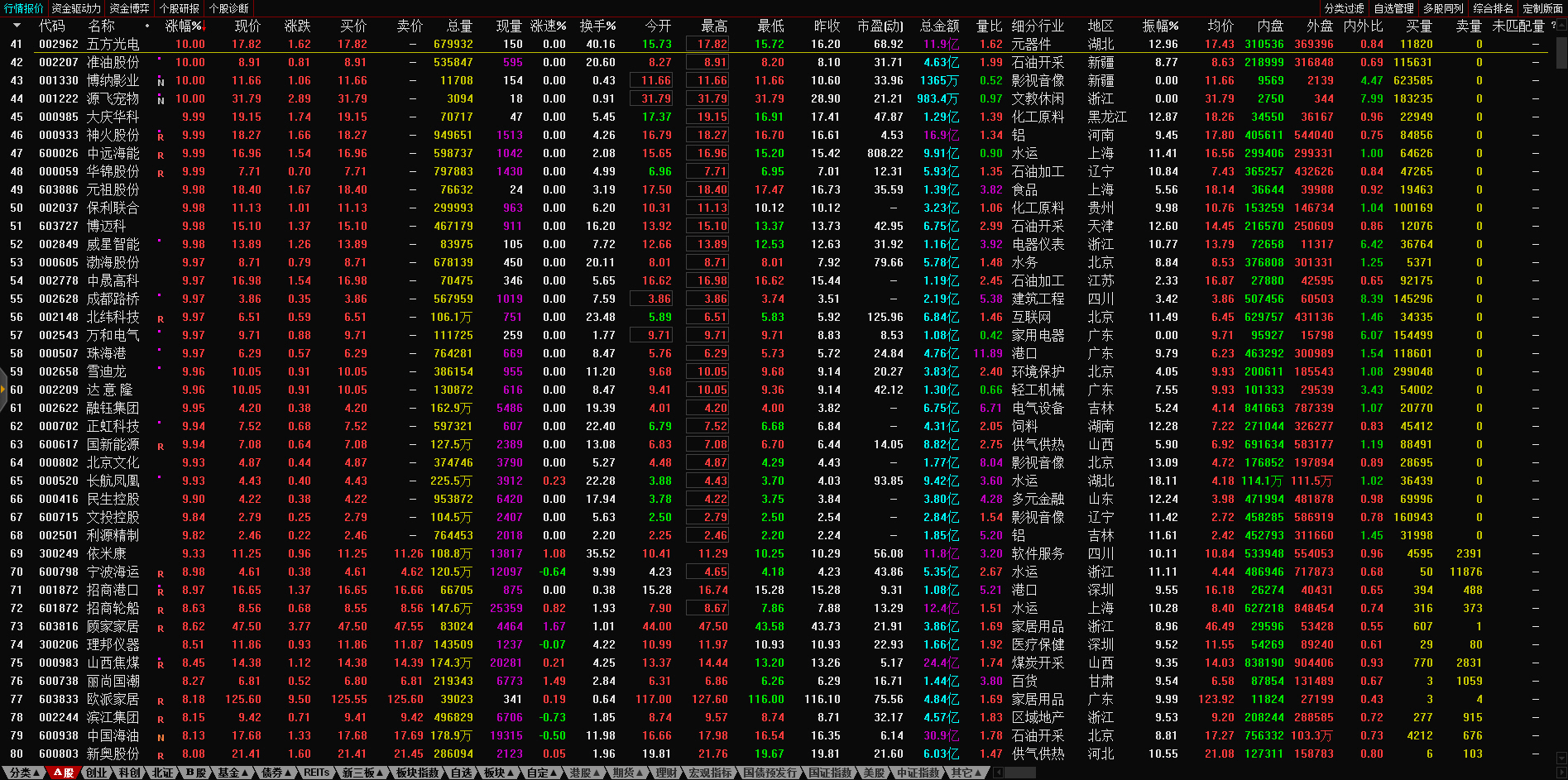Click the tab bar left scroll arrow

(x=998, y=773)
